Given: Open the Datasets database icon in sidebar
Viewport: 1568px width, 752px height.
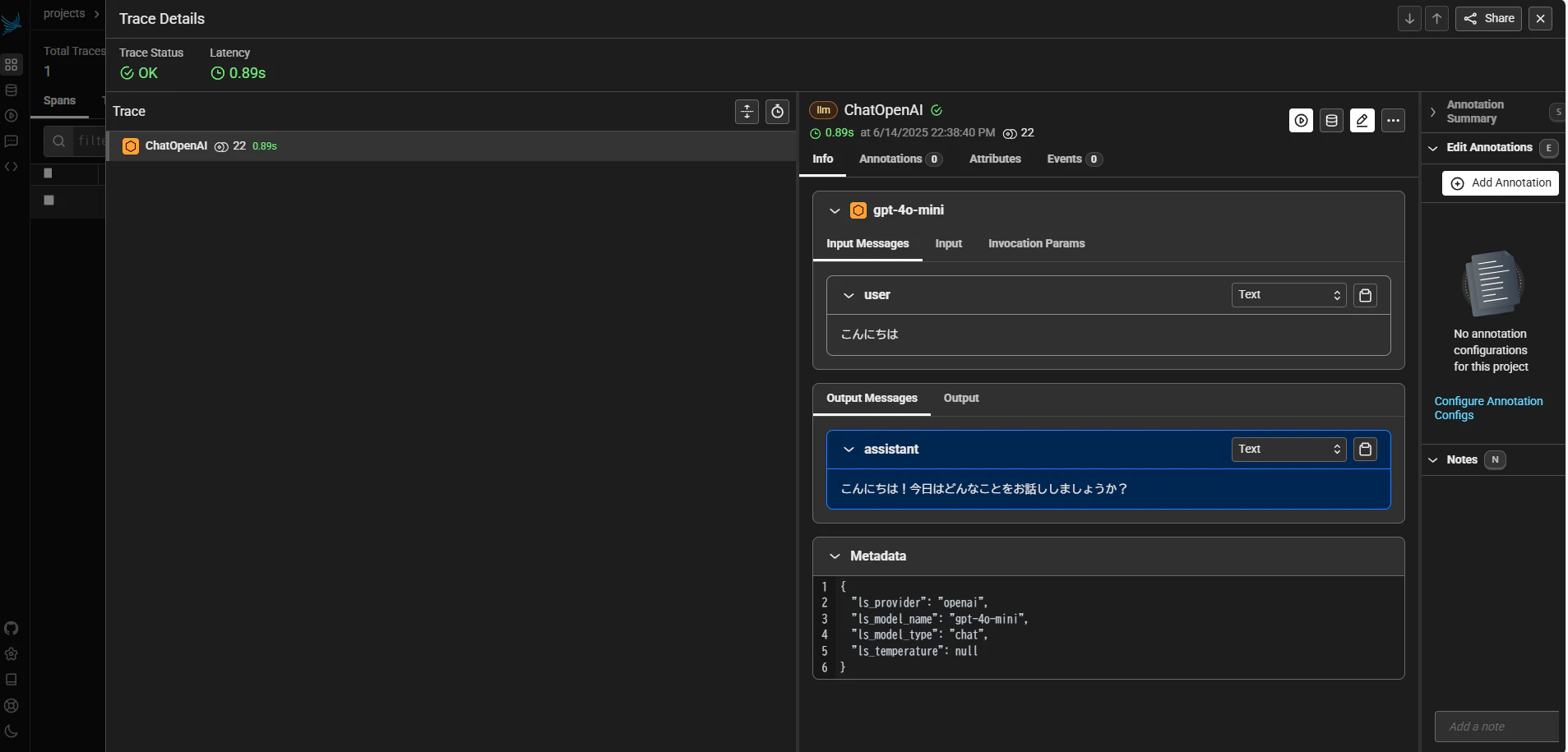Looking at the screenshot, I should (x=12, y=90).
